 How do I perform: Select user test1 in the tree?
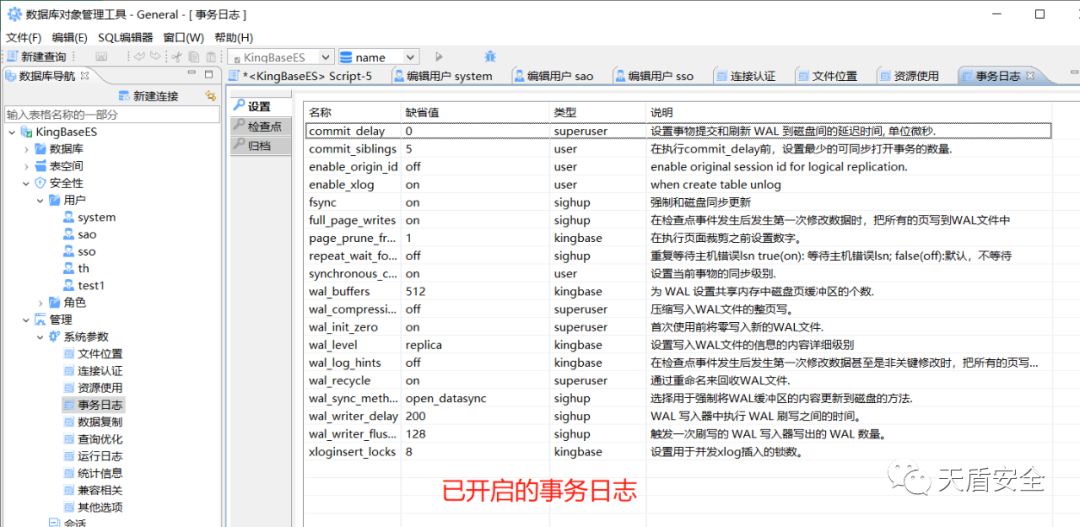coord(91,285)
